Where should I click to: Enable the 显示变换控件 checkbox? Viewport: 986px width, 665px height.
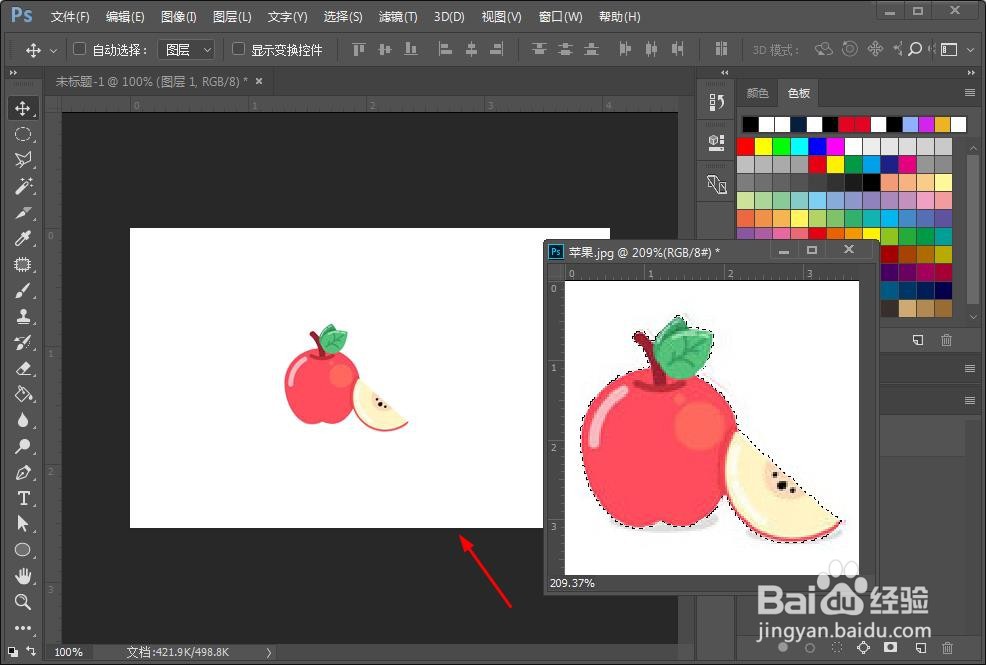238,48
